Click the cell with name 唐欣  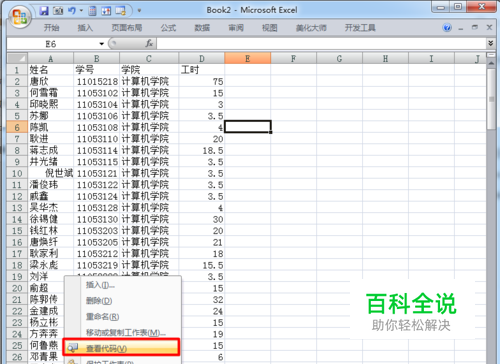tap(51, 81)
